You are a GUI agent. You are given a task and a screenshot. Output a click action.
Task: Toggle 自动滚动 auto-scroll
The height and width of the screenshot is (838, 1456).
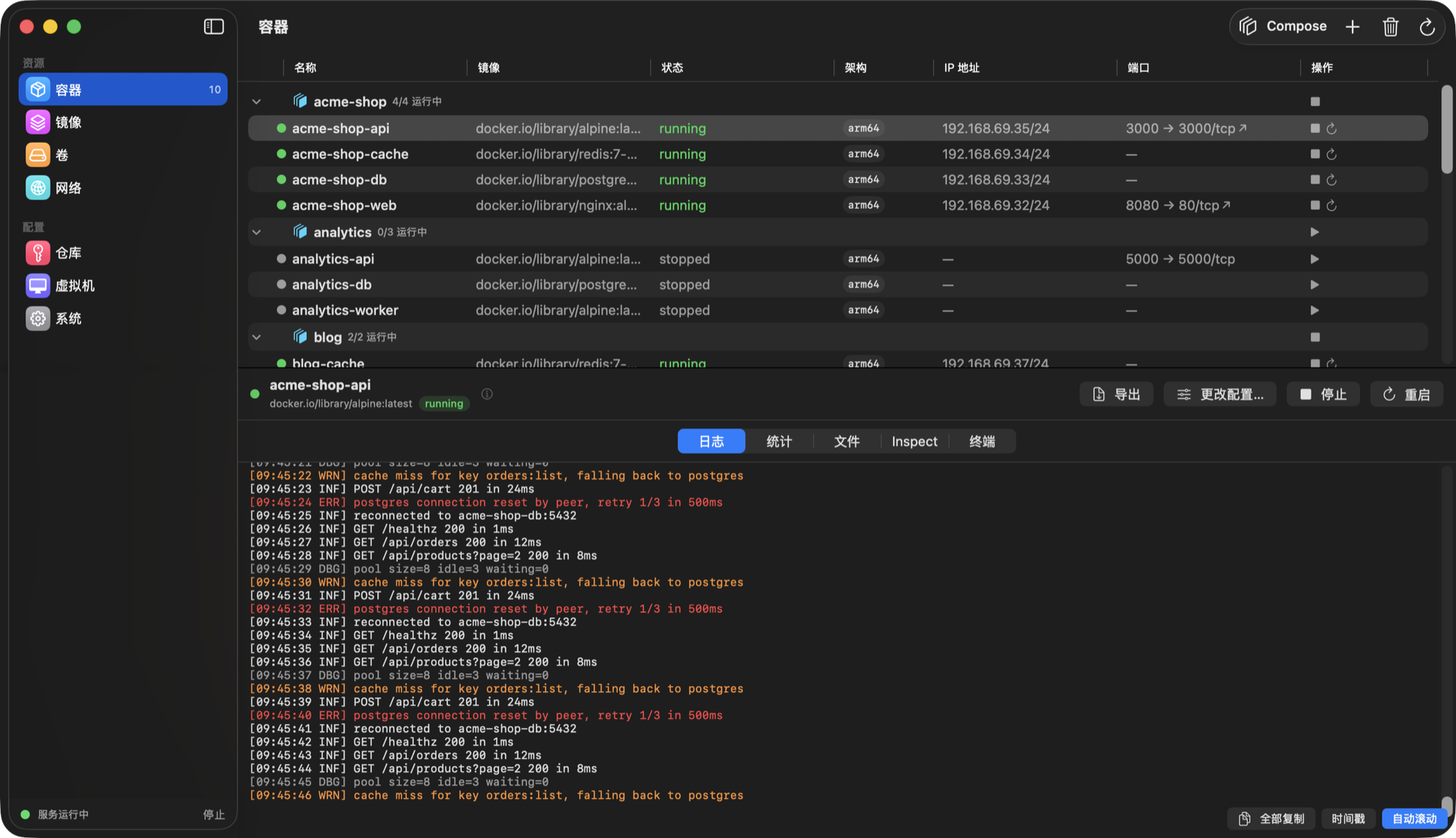[x=1414, y=819]
